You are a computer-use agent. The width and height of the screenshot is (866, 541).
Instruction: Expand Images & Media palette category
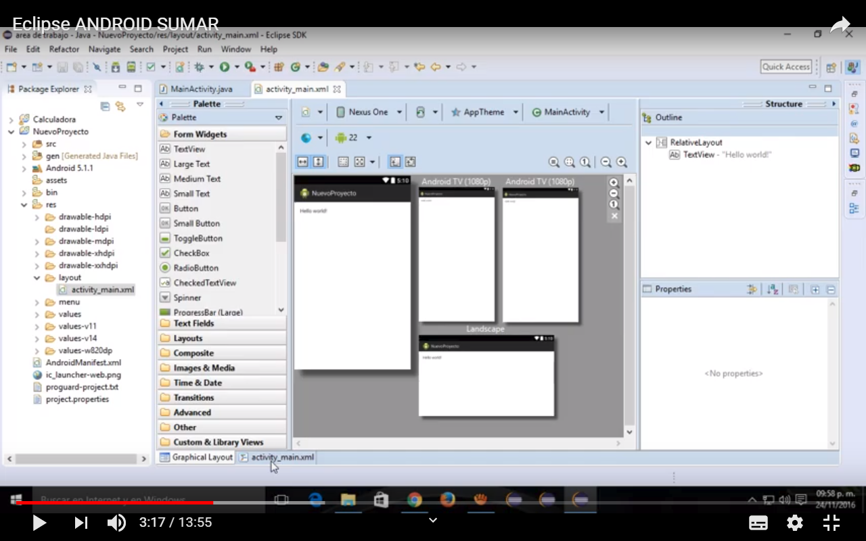(221, 368)
